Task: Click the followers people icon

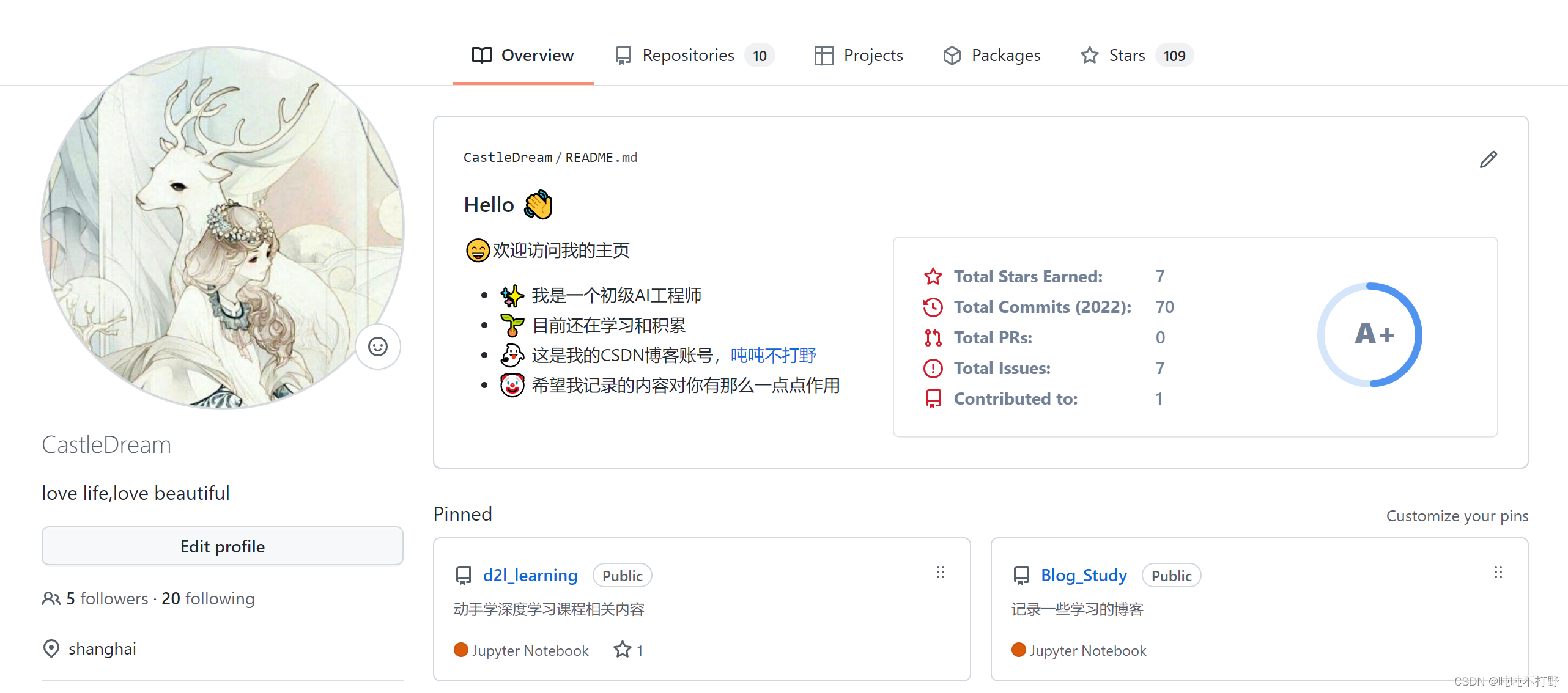Action: click(51, 598)
